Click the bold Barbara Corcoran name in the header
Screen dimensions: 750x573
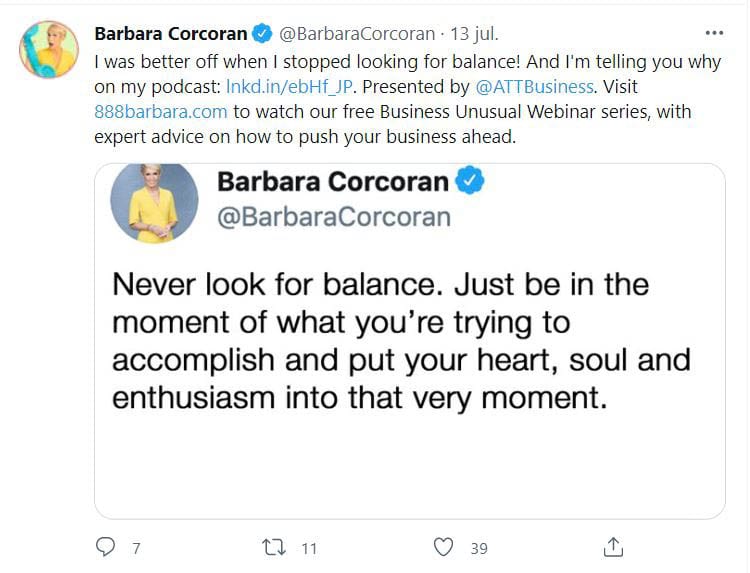[170, 33]
